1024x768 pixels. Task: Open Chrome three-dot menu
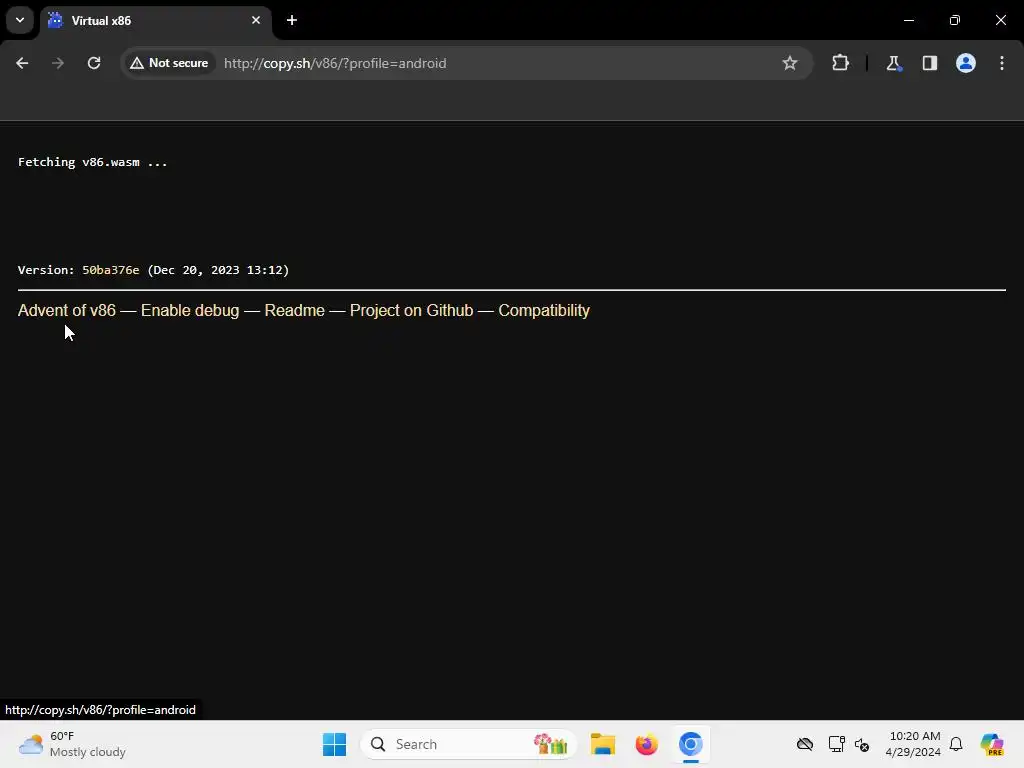(x=1002, y=63)
